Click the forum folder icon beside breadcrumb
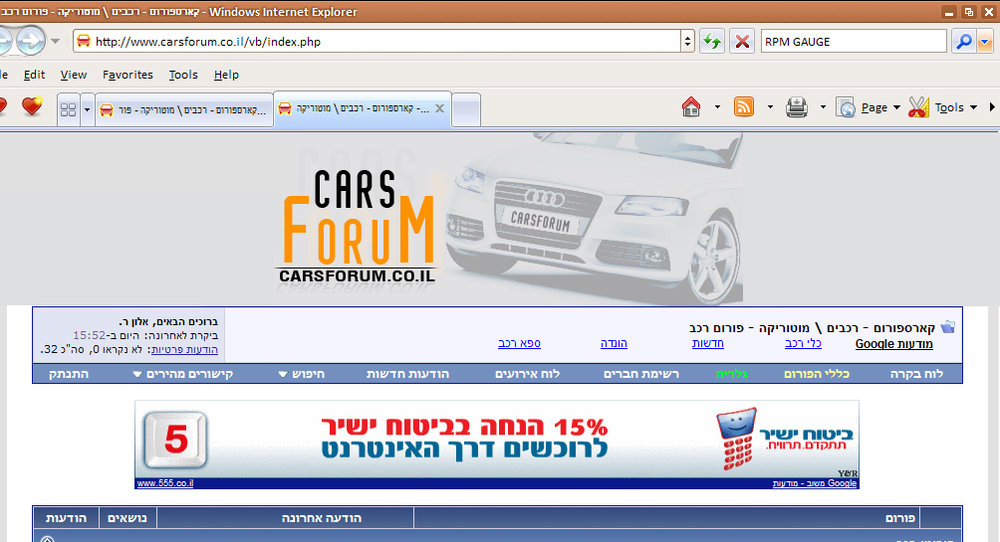1000x542 pixels. point(948,327)
